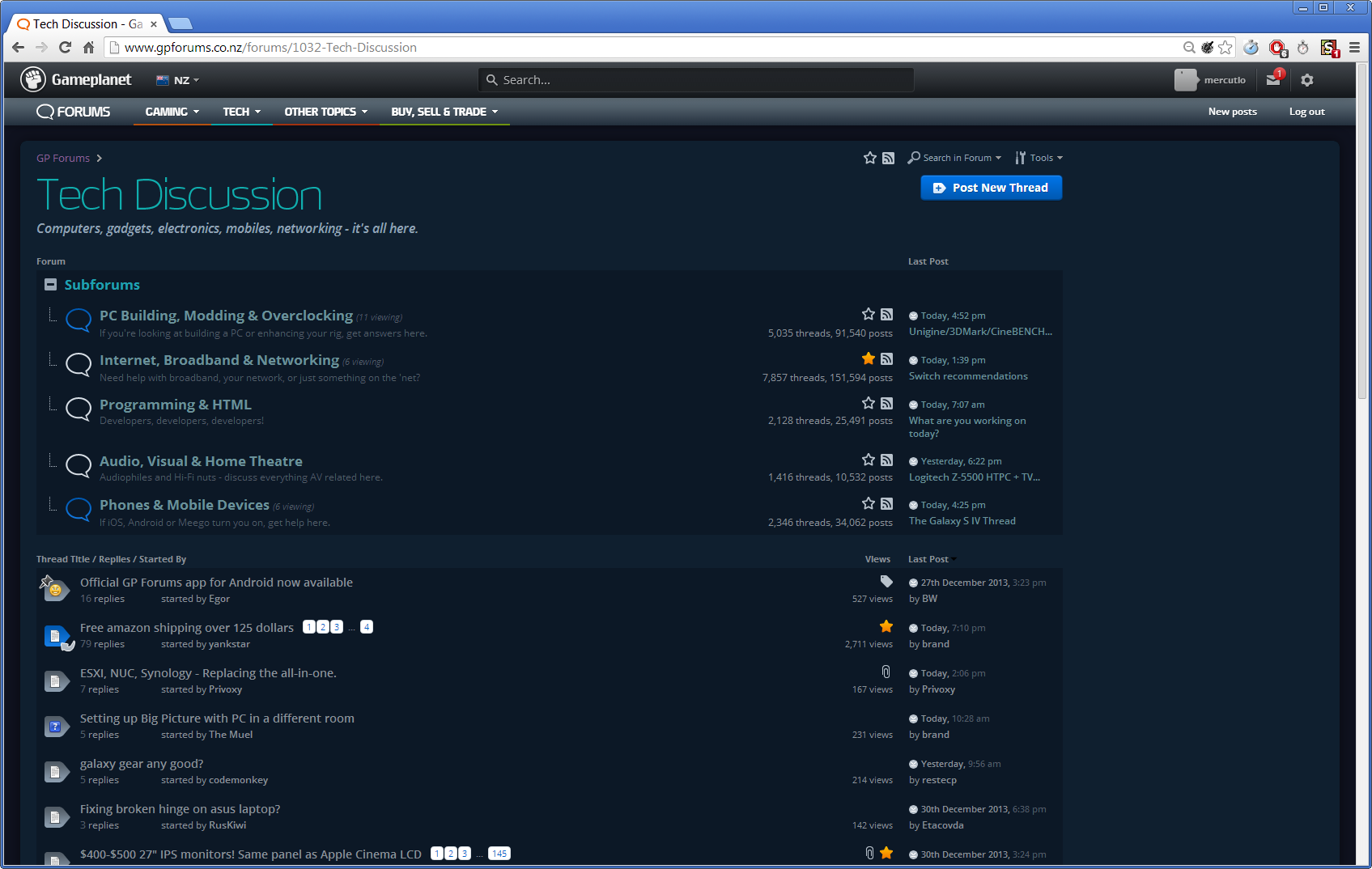Click the settings gear in the header
1372x869 pixels.
click(1307, 79)
